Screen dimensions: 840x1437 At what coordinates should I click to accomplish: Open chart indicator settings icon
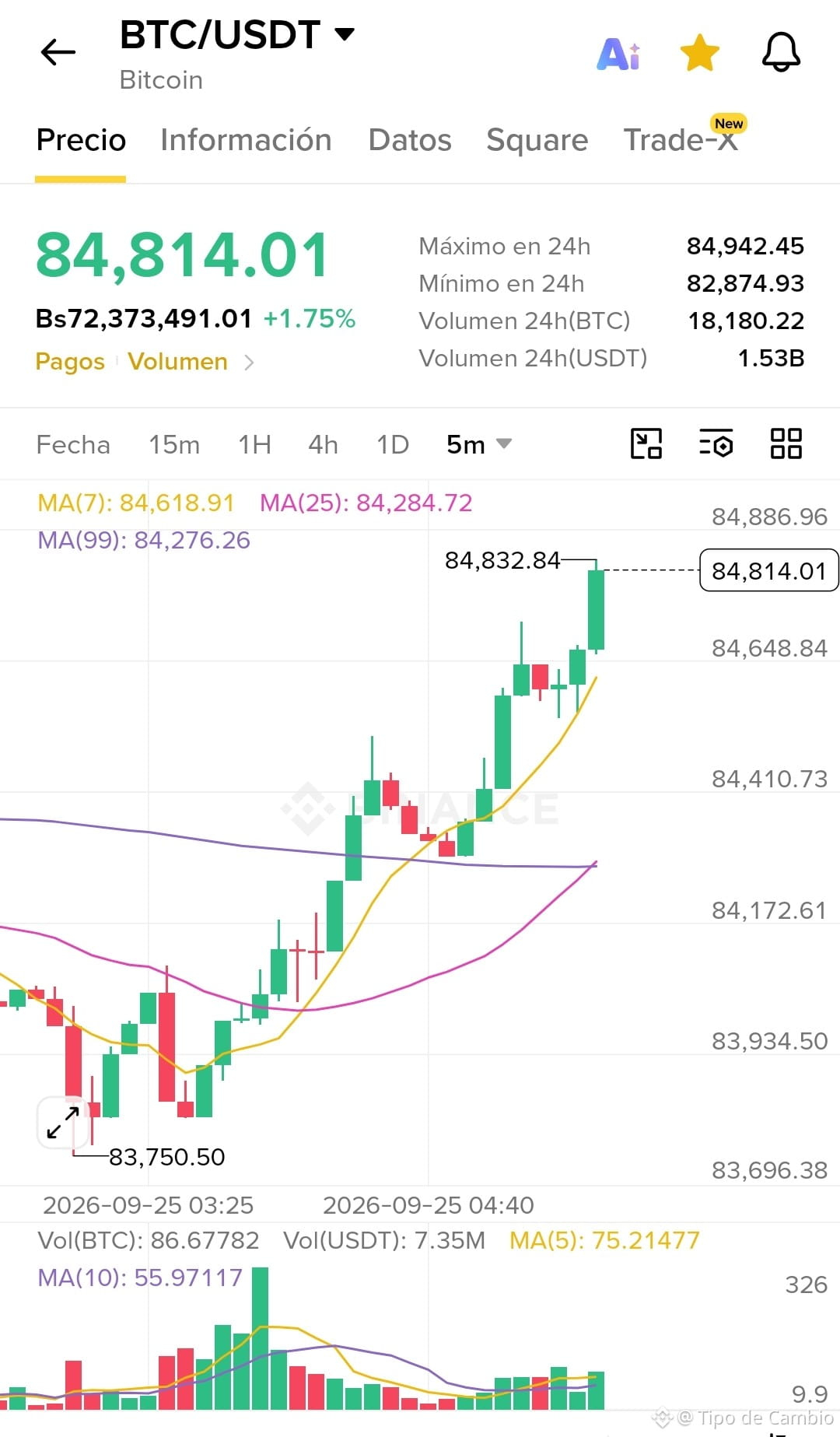(x=716, y=443)
